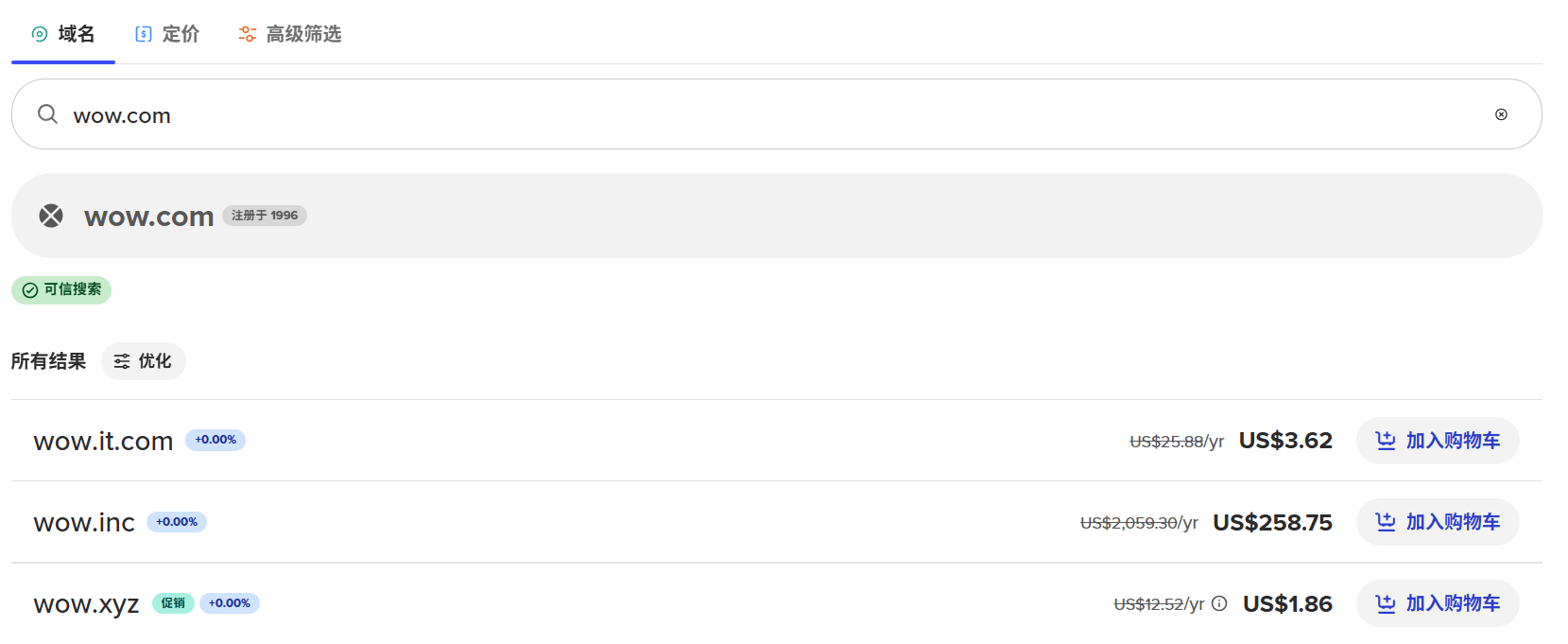Add wow.it.com to the cart
1568x644 pixels.
pos(1437,441)
